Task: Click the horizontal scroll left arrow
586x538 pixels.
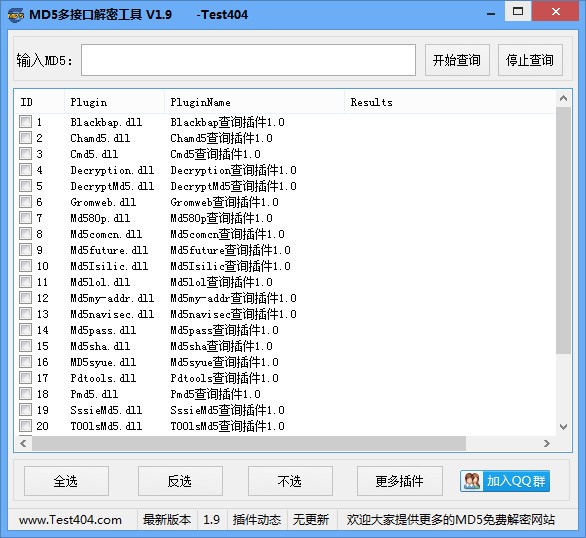Action: (x=24, y=443)
